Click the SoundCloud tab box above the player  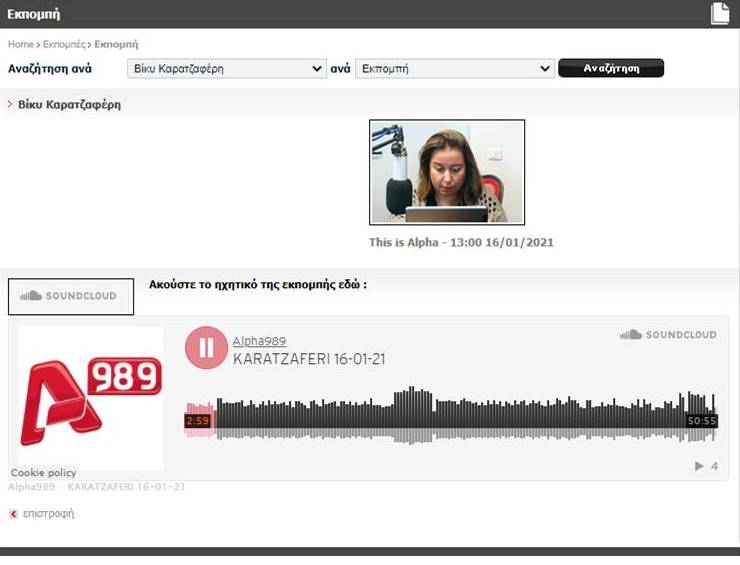pyautogui.click(x=70, y=296)
